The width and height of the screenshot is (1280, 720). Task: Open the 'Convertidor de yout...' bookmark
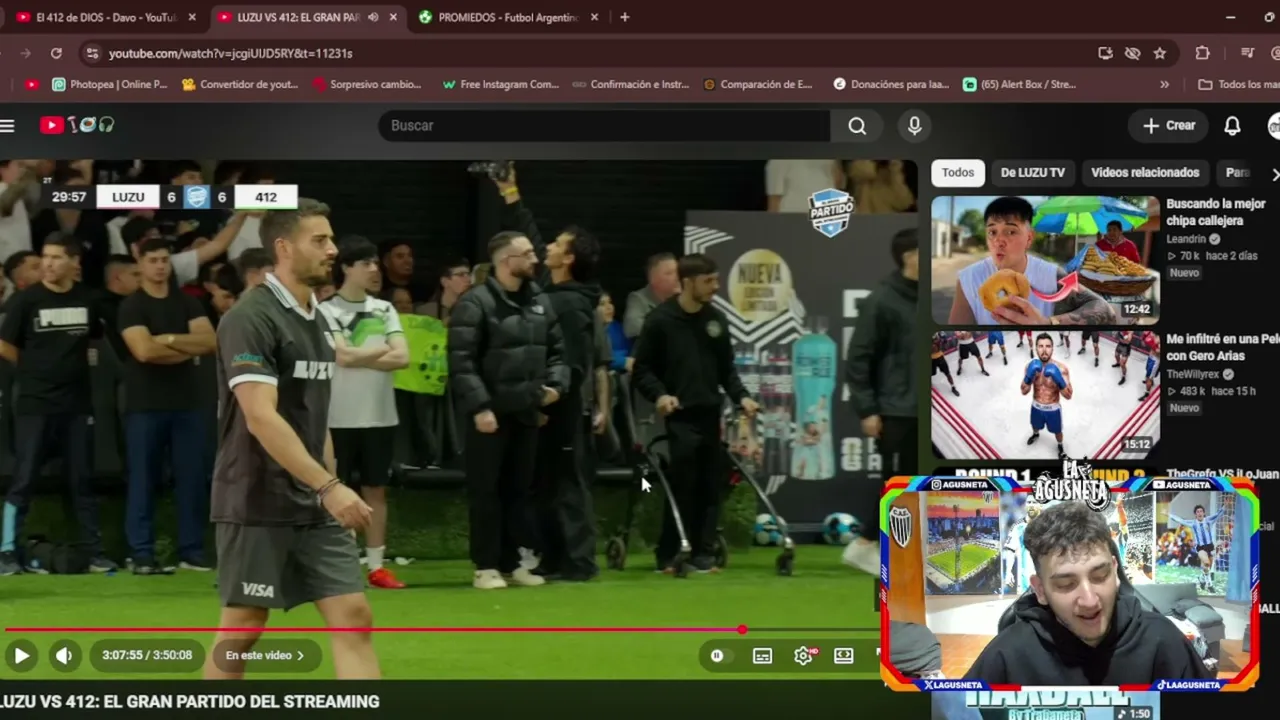(240, 85)
